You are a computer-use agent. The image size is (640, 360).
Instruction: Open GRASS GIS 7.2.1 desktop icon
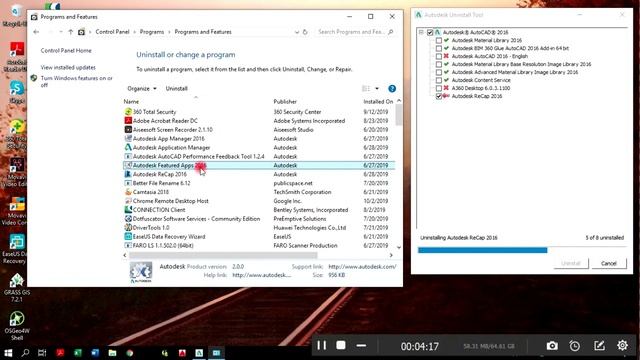pyautogui.click(x=17, y=288)
